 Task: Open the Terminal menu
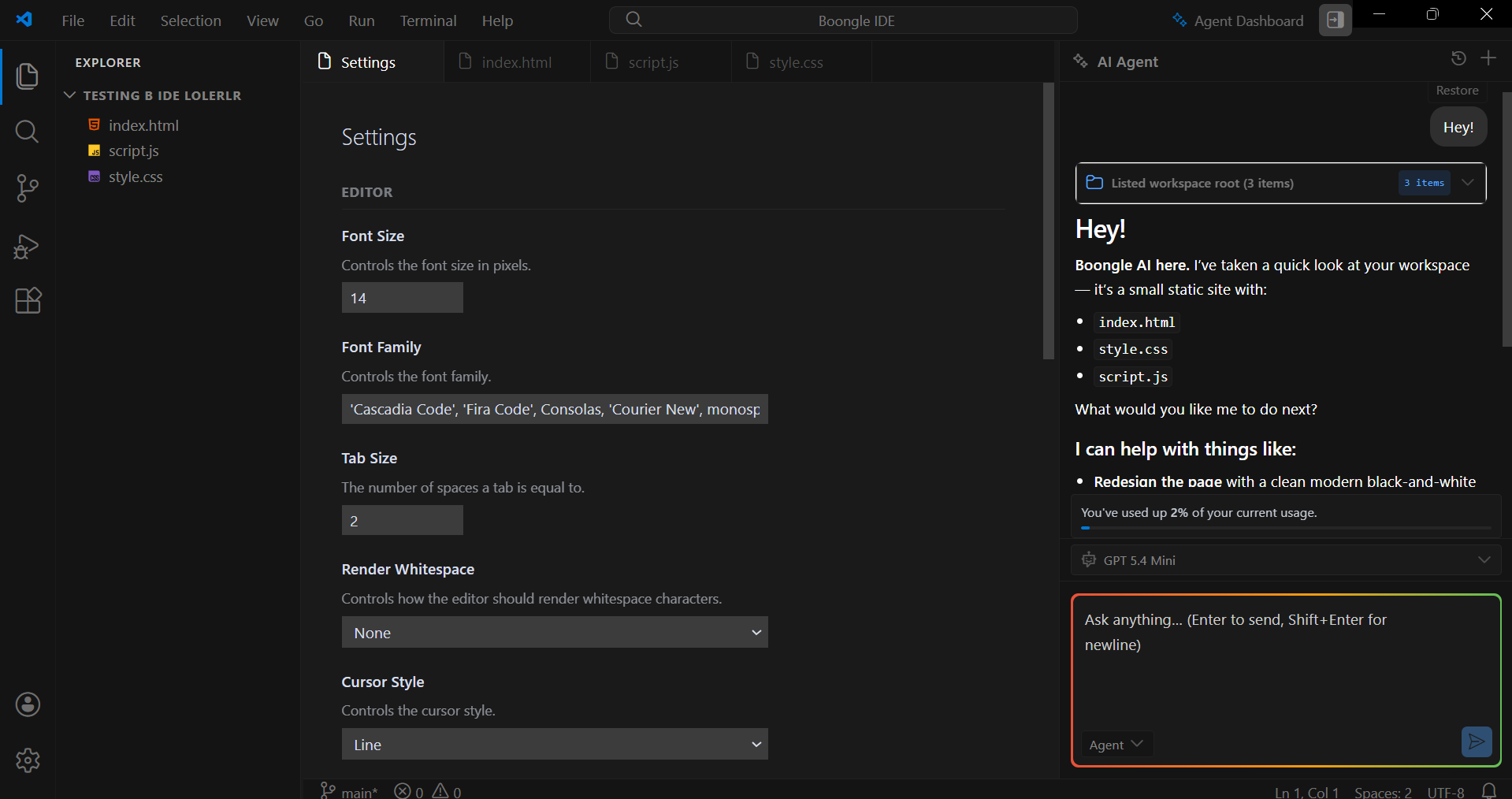[x=428, y=20]
